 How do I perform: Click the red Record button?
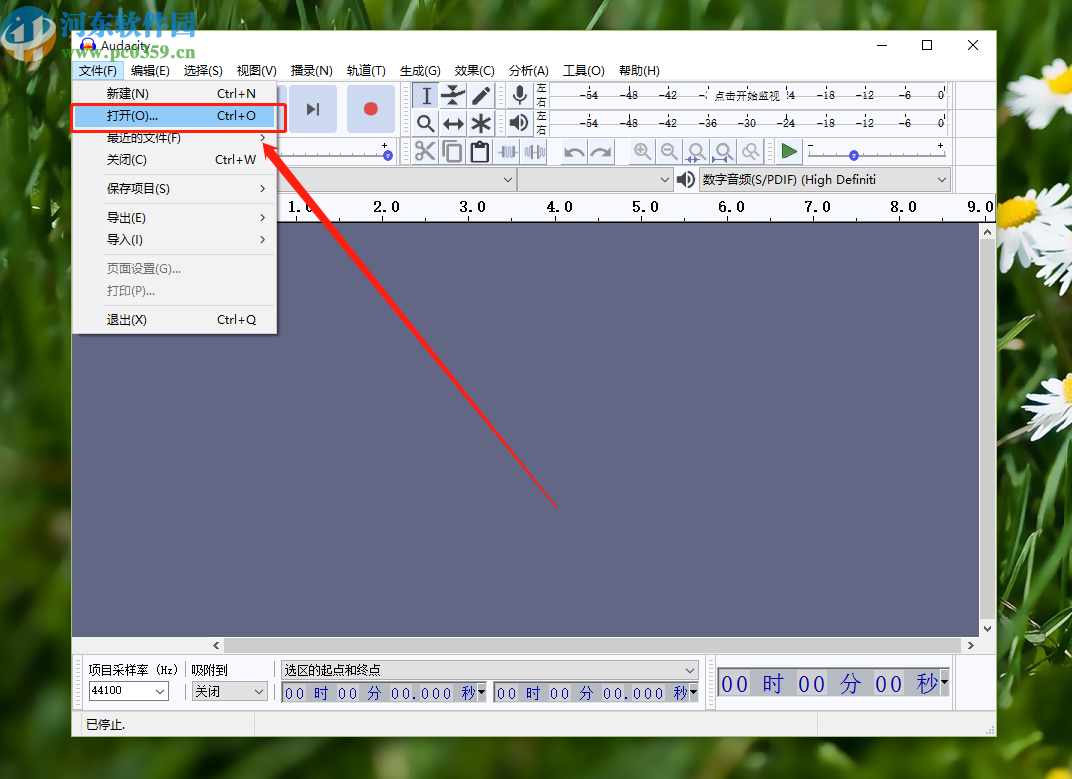[x=371, y=109]
